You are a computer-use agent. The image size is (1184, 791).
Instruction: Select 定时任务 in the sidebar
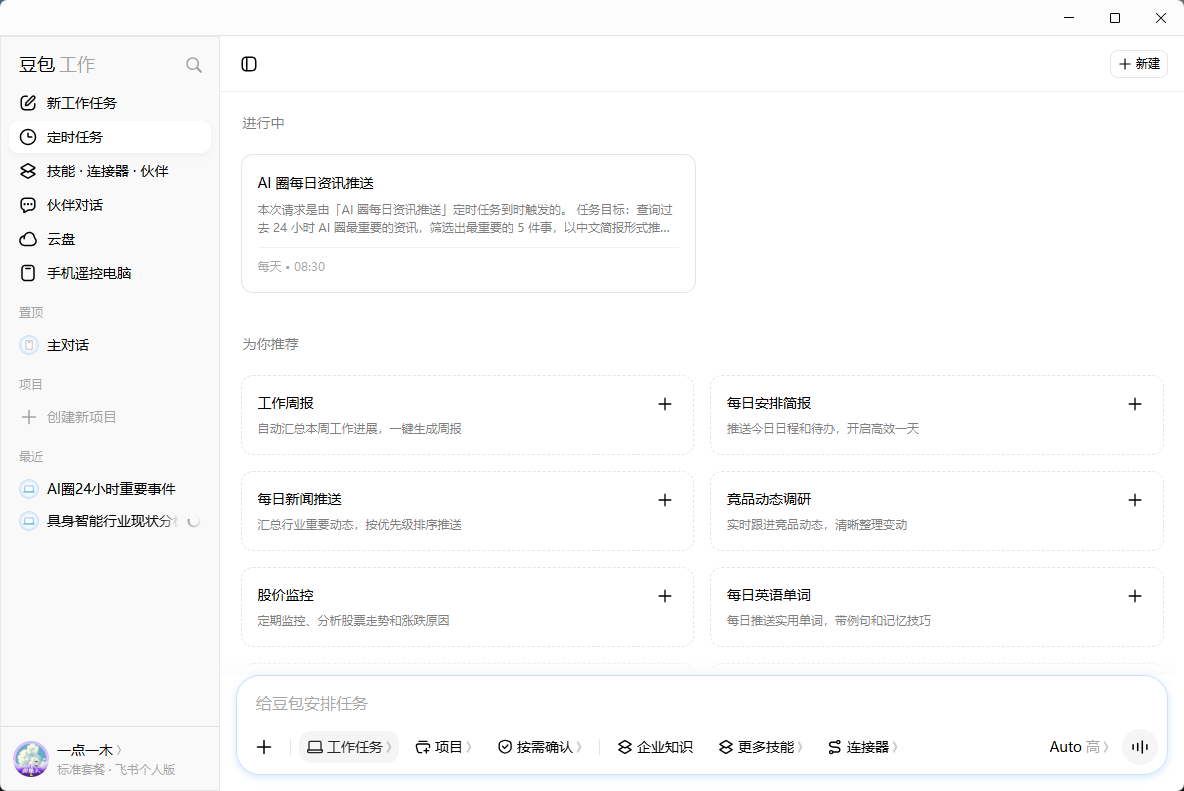coord(109,137)
